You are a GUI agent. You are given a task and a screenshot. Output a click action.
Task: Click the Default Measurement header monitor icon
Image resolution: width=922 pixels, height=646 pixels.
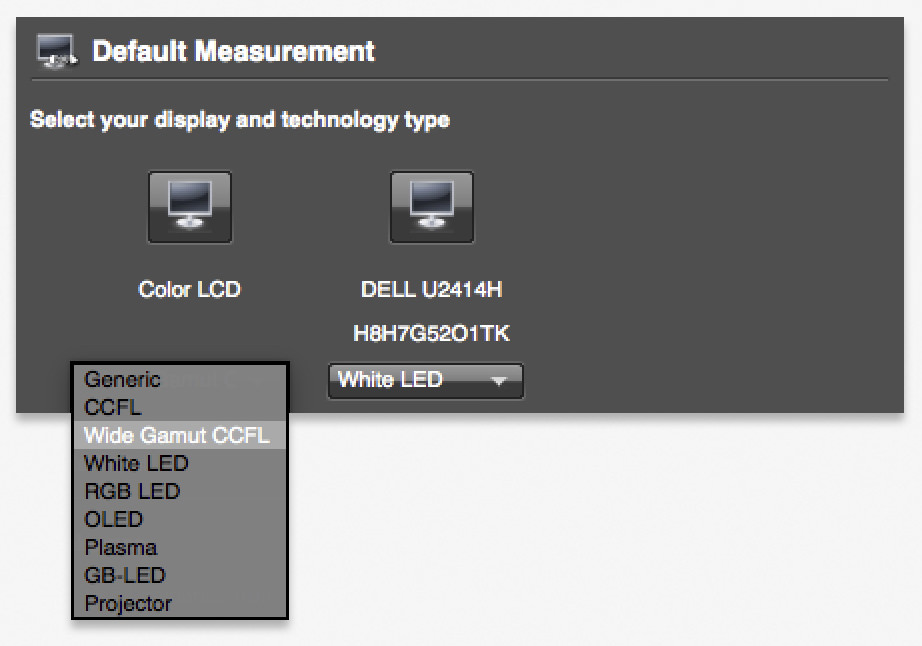[x=58, y=50]
